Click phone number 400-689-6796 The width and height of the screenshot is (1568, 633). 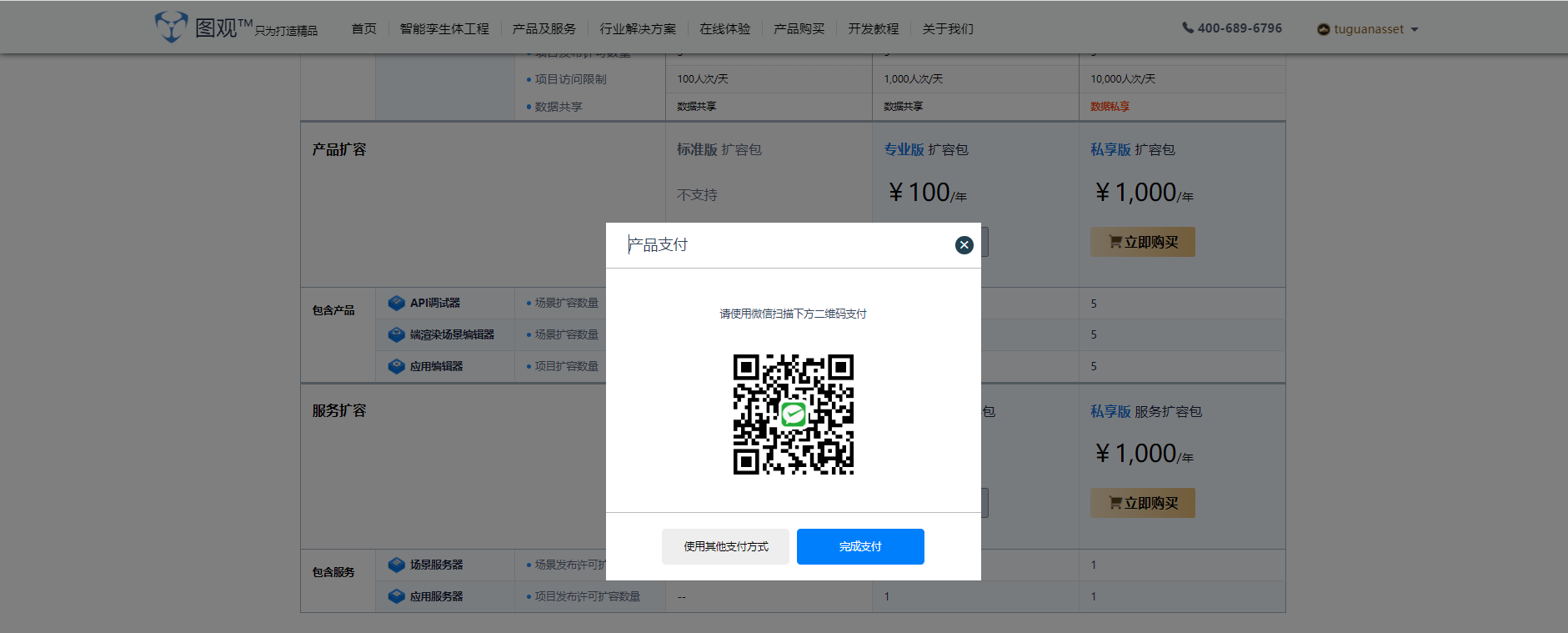(1240, 28)
